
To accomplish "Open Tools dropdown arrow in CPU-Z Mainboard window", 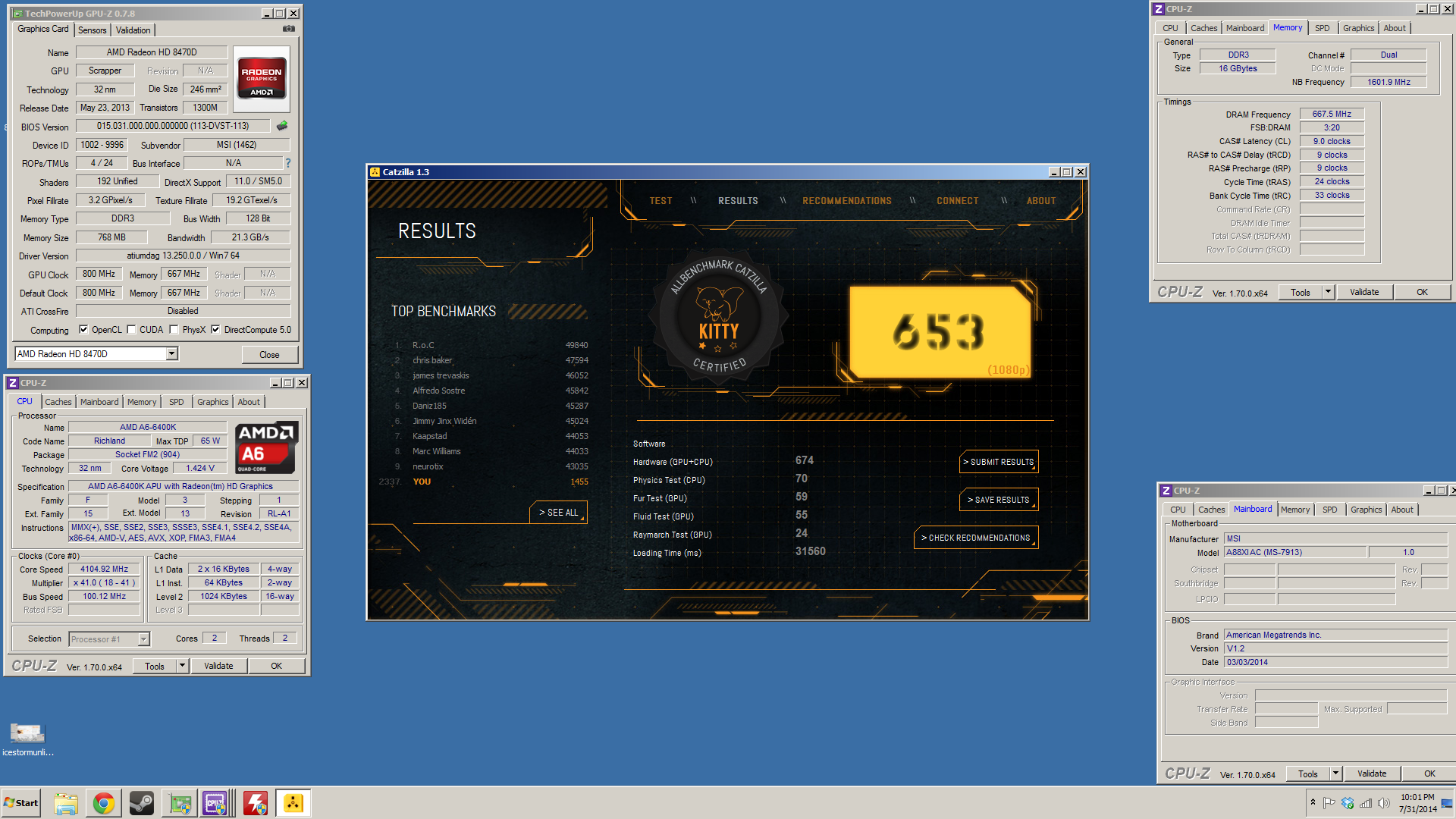I will click(1335, 773).
